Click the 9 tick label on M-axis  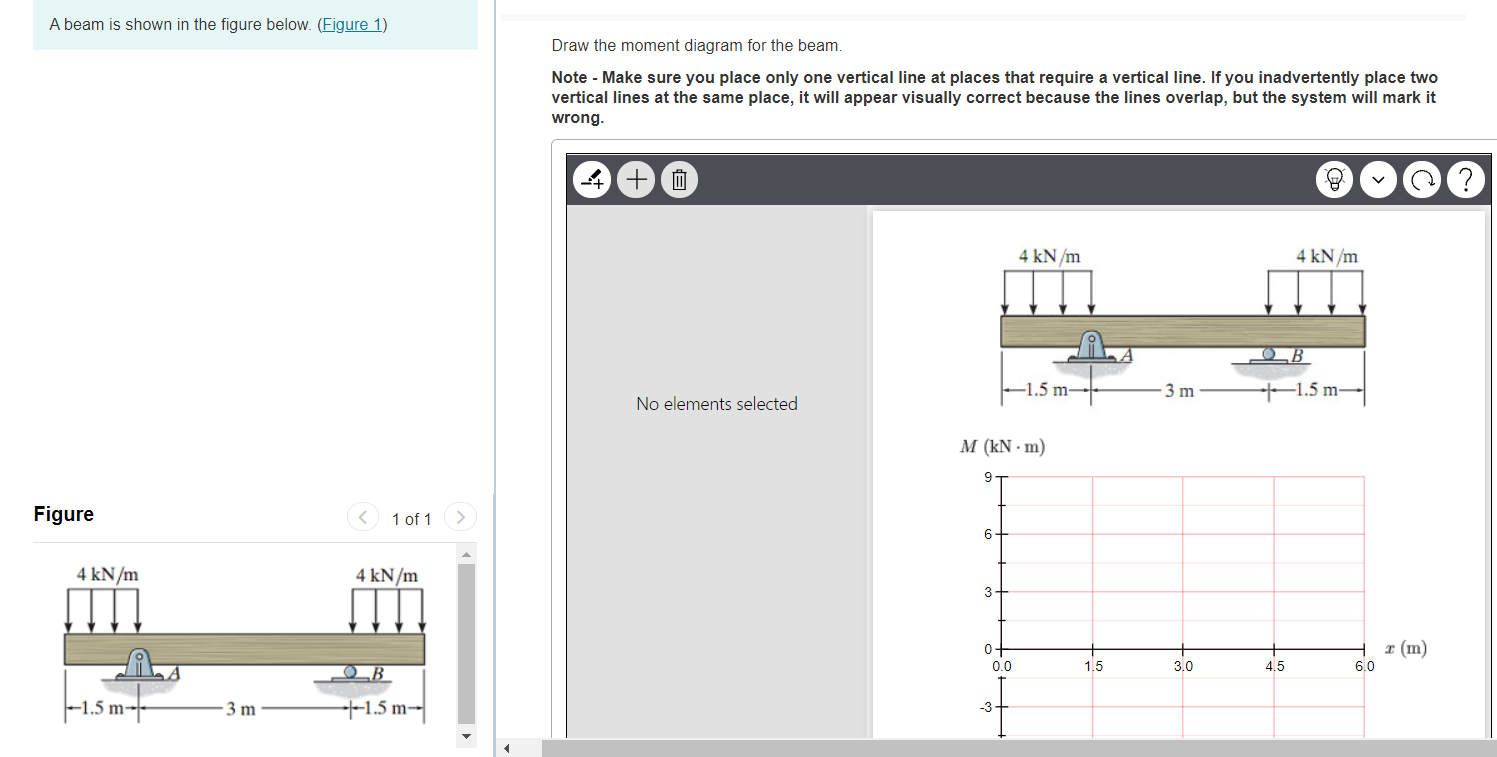pyautogui.click(x=989, y=477)
